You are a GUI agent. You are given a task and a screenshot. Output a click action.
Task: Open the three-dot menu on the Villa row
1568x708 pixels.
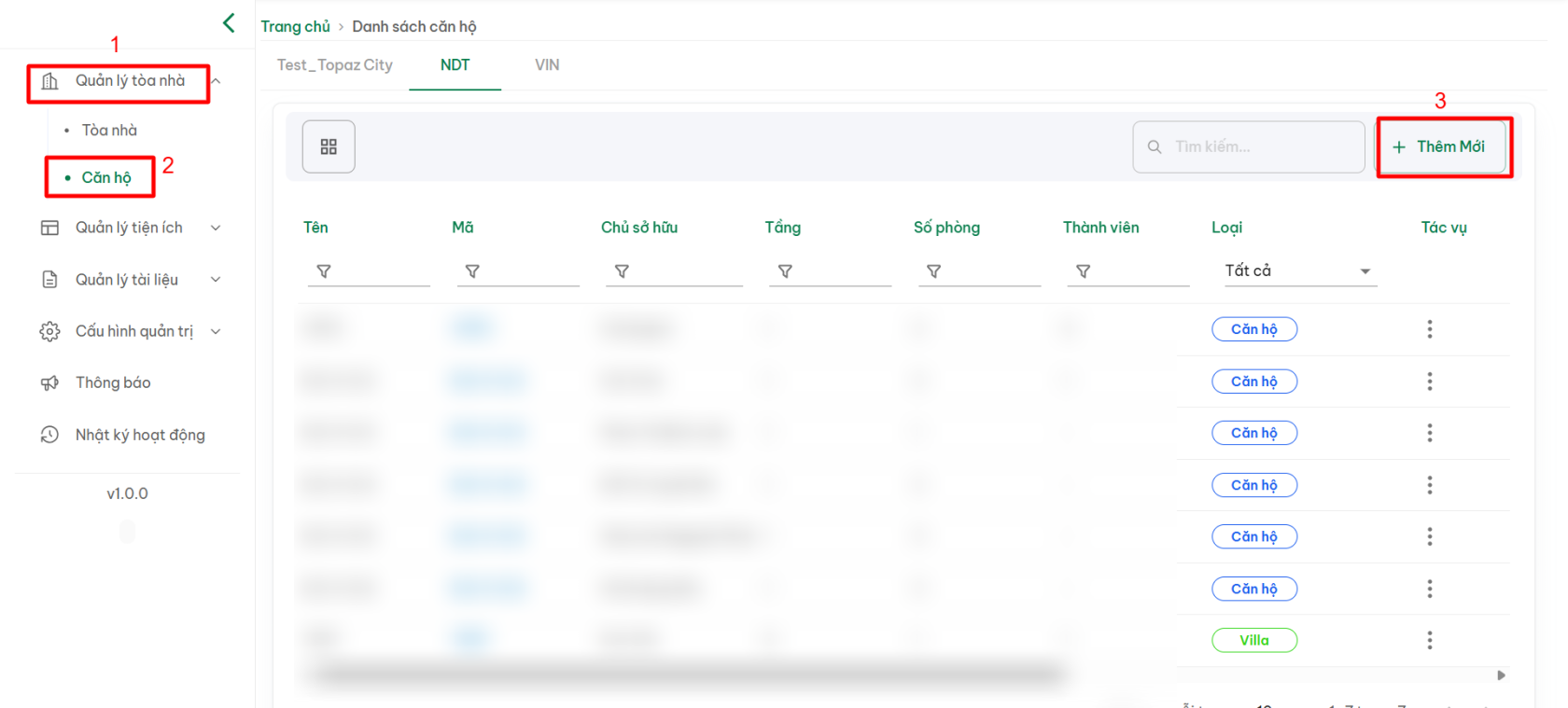(1429, 640)
